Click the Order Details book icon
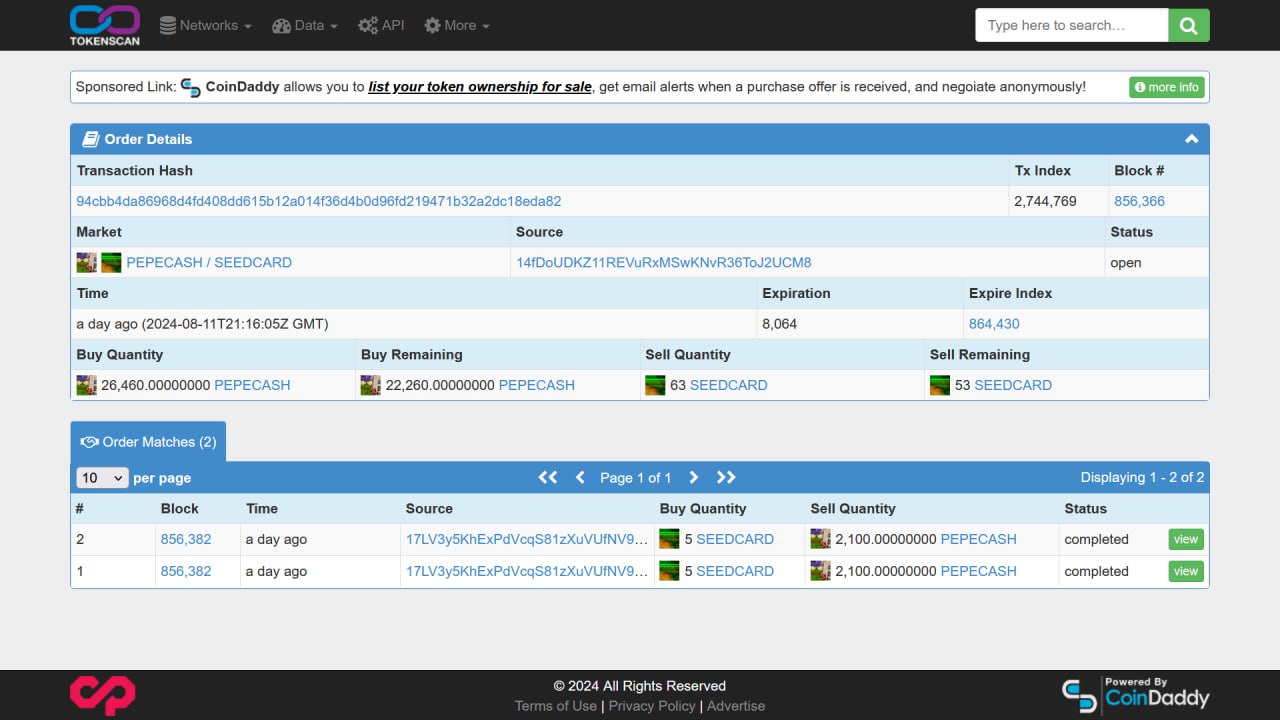 [x=90, y=139]
